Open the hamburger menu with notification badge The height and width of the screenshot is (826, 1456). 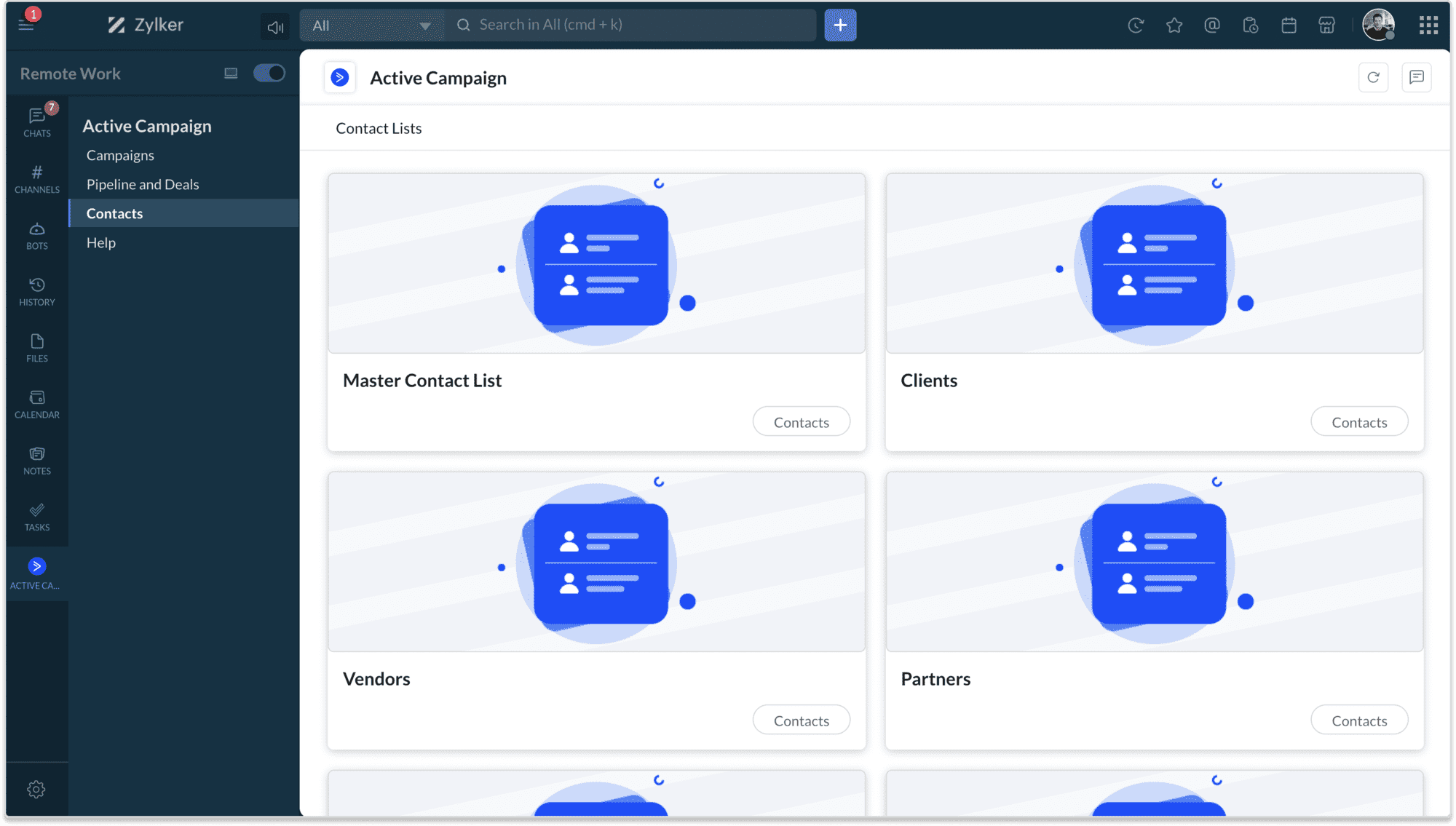pos(26,25)
